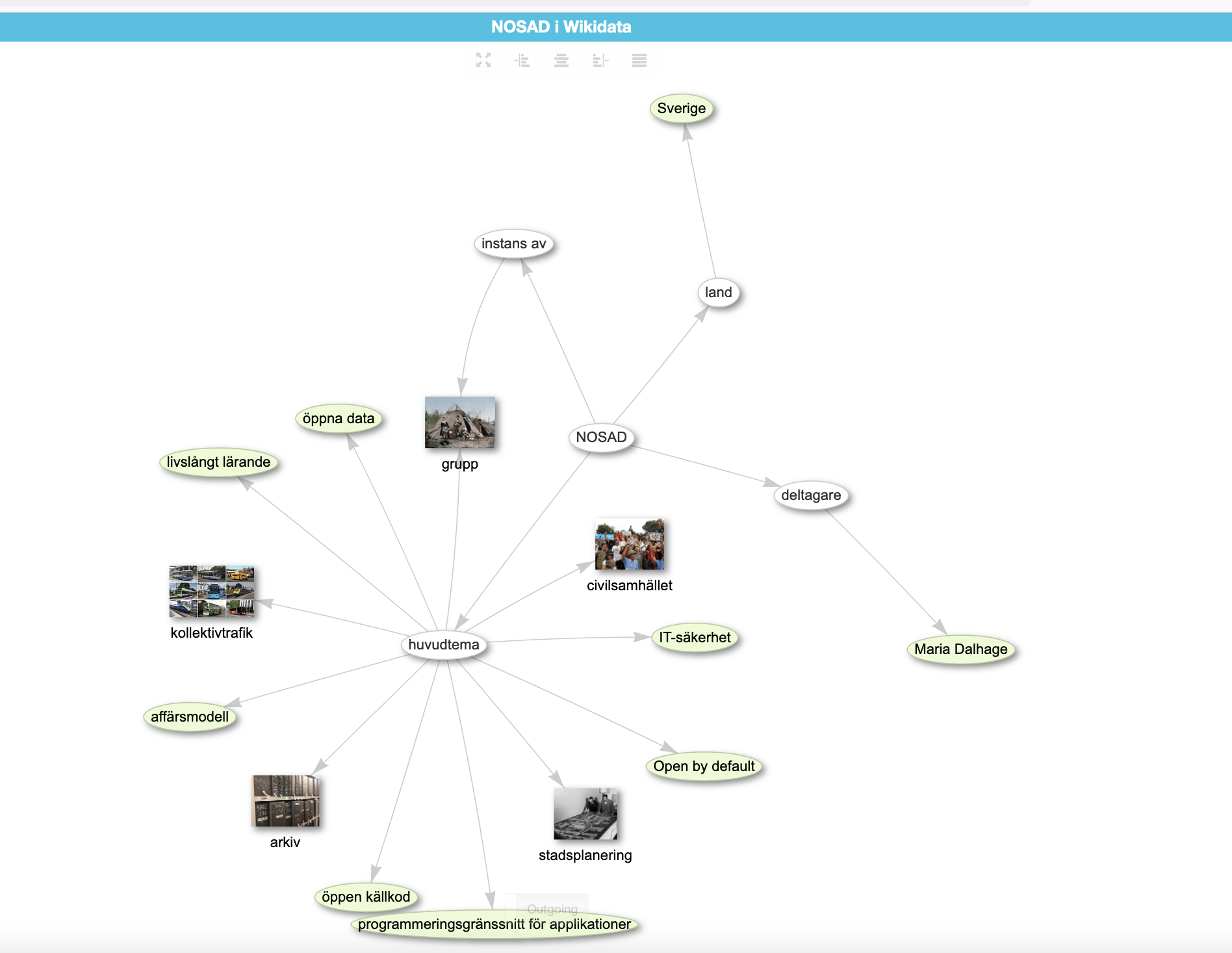This screenshot has height=953, width=1232.
Task: Select the central NOSAD node
Action: tap(601, 437)
